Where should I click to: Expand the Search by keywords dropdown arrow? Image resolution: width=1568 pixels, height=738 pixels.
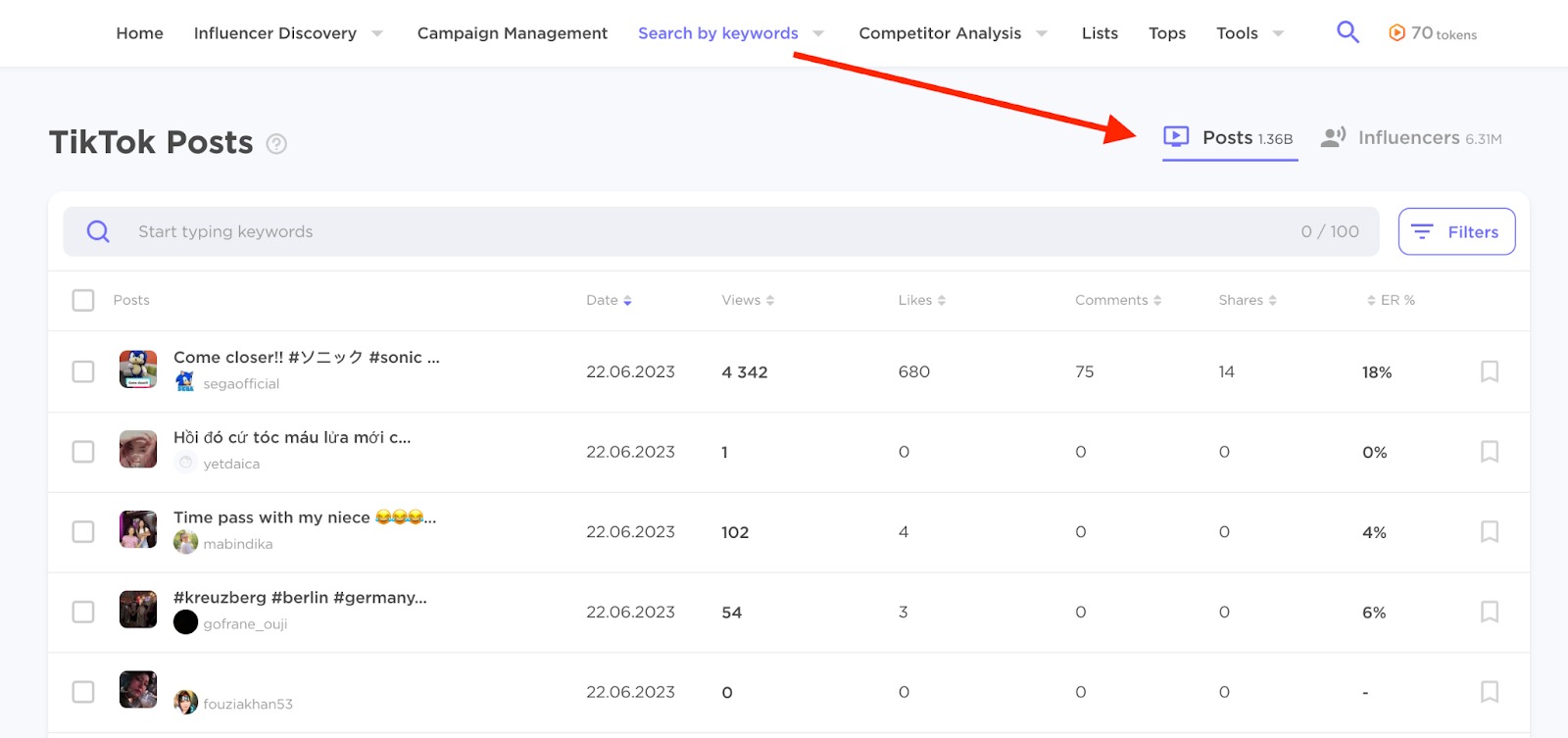(818, 34)
